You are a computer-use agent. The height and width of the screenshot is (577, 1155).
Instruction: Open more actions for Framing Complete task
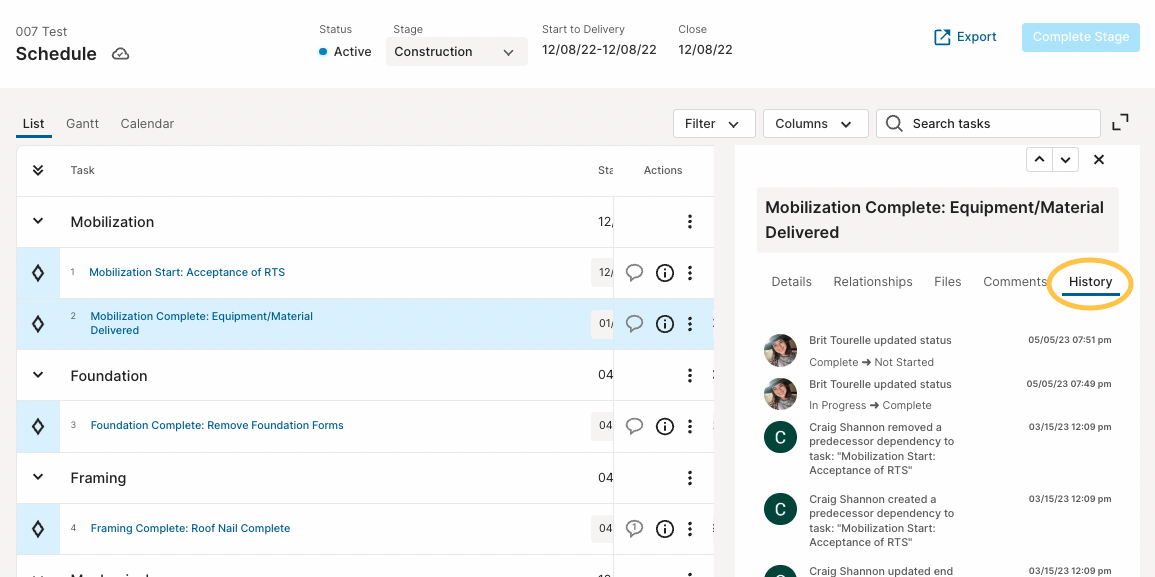tap(689, 528)
